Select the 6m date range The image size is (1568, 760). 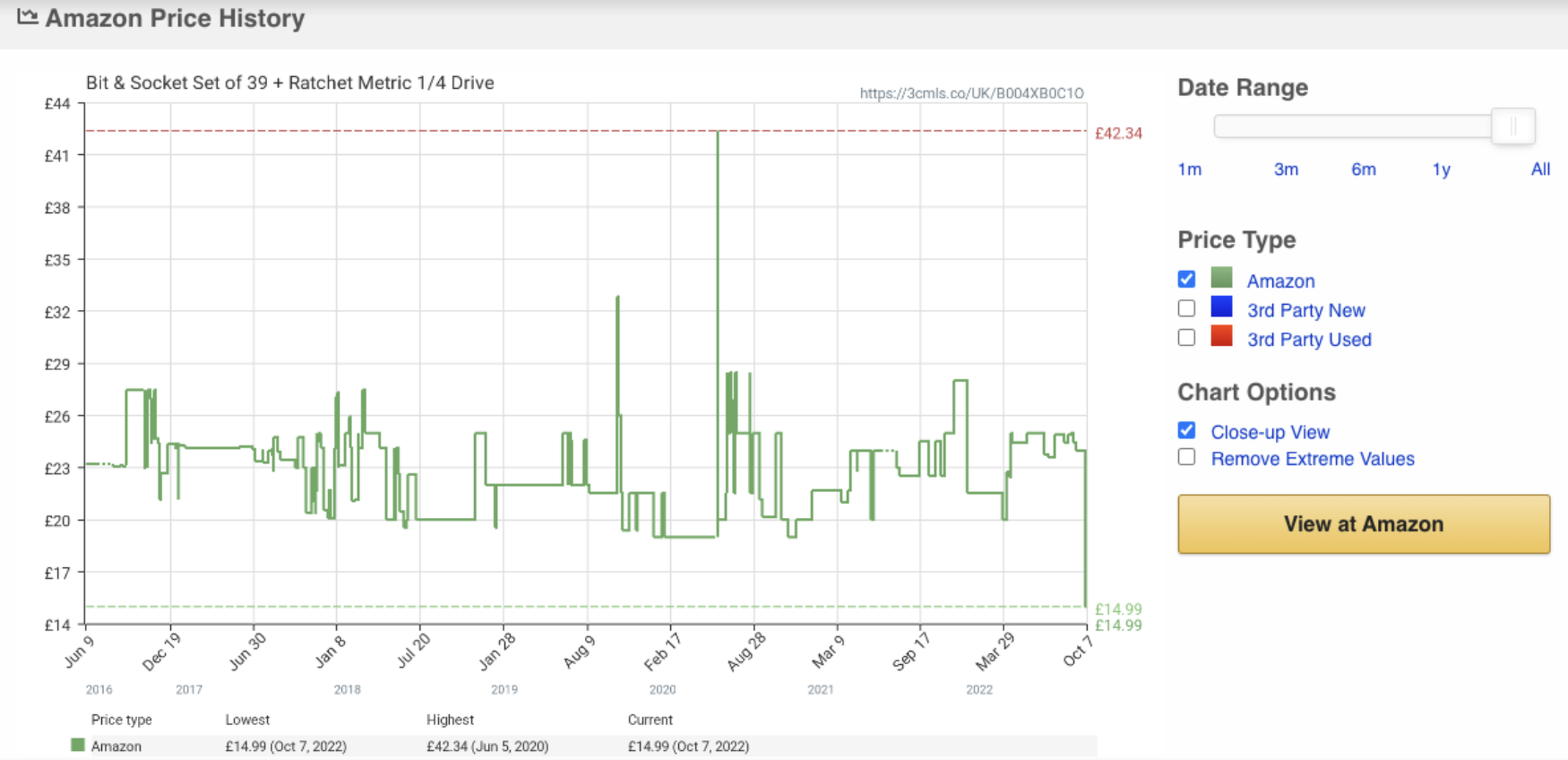1365,170
